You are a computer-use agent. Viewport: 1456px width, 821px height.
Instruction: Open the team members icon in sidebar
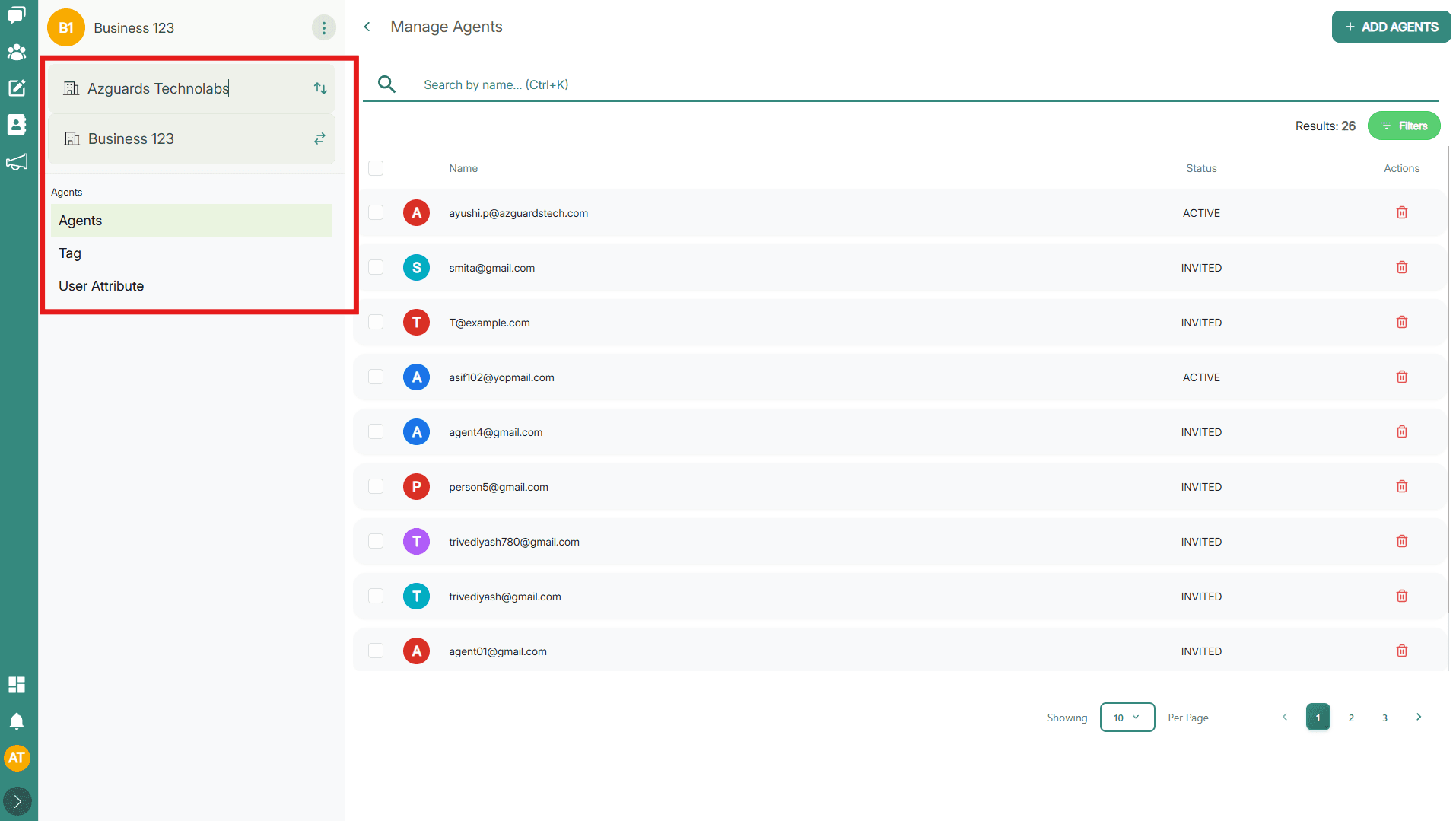(17, 52)
